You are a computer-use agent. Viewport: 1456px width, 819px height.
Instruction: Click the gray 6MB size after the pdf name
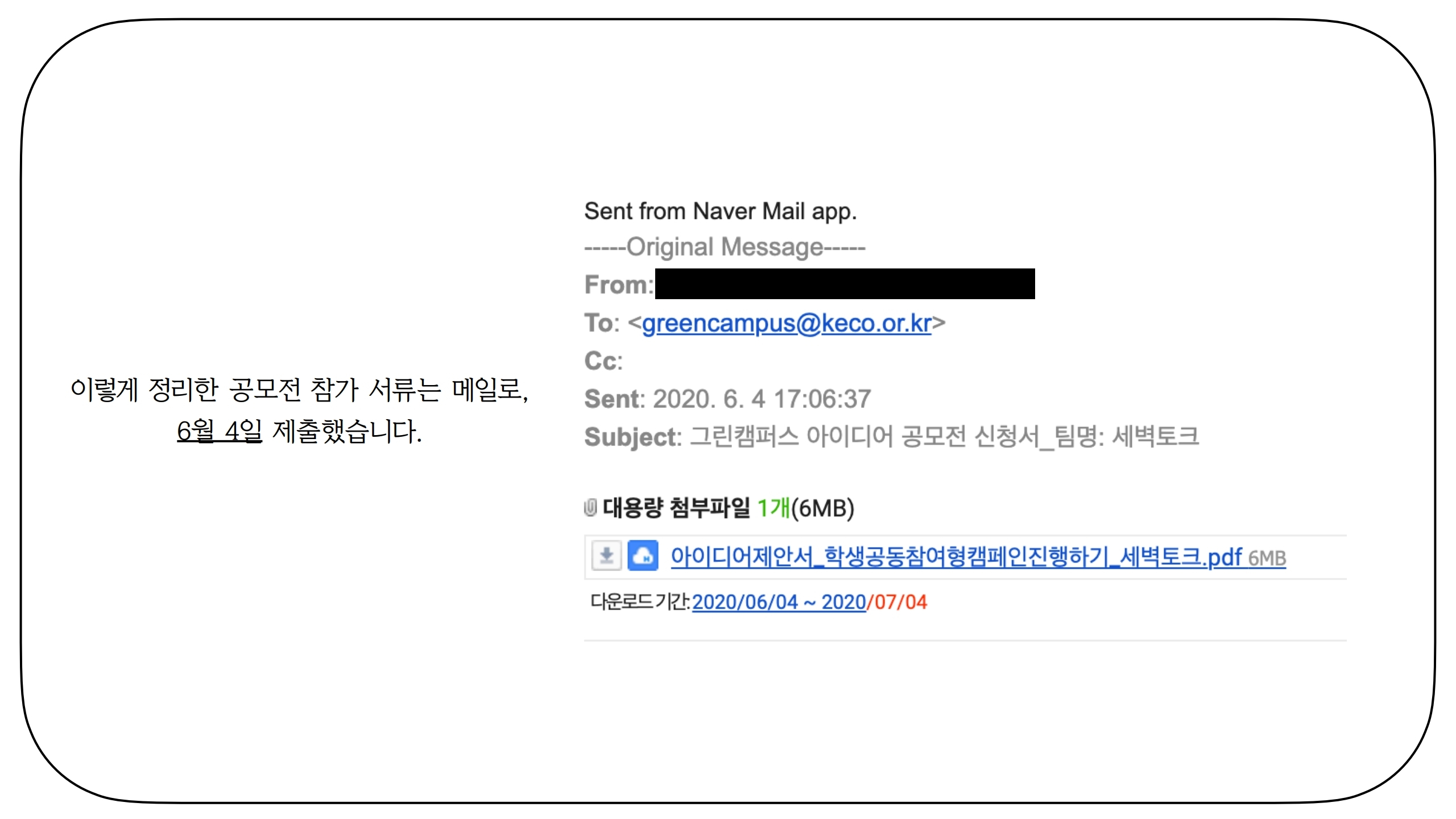[1267, 559]
